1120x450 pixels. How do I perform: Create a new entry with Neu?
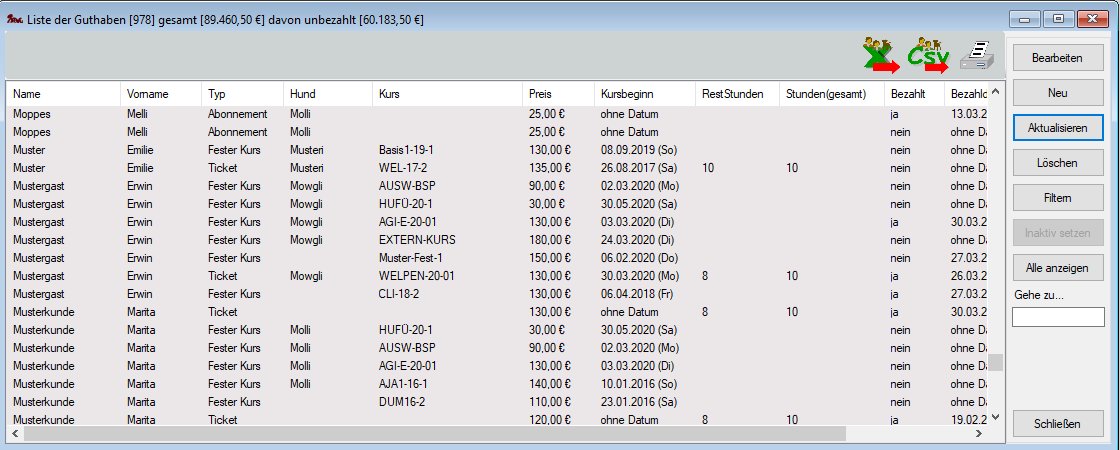pyautogui.click(x=1058, y=93)
